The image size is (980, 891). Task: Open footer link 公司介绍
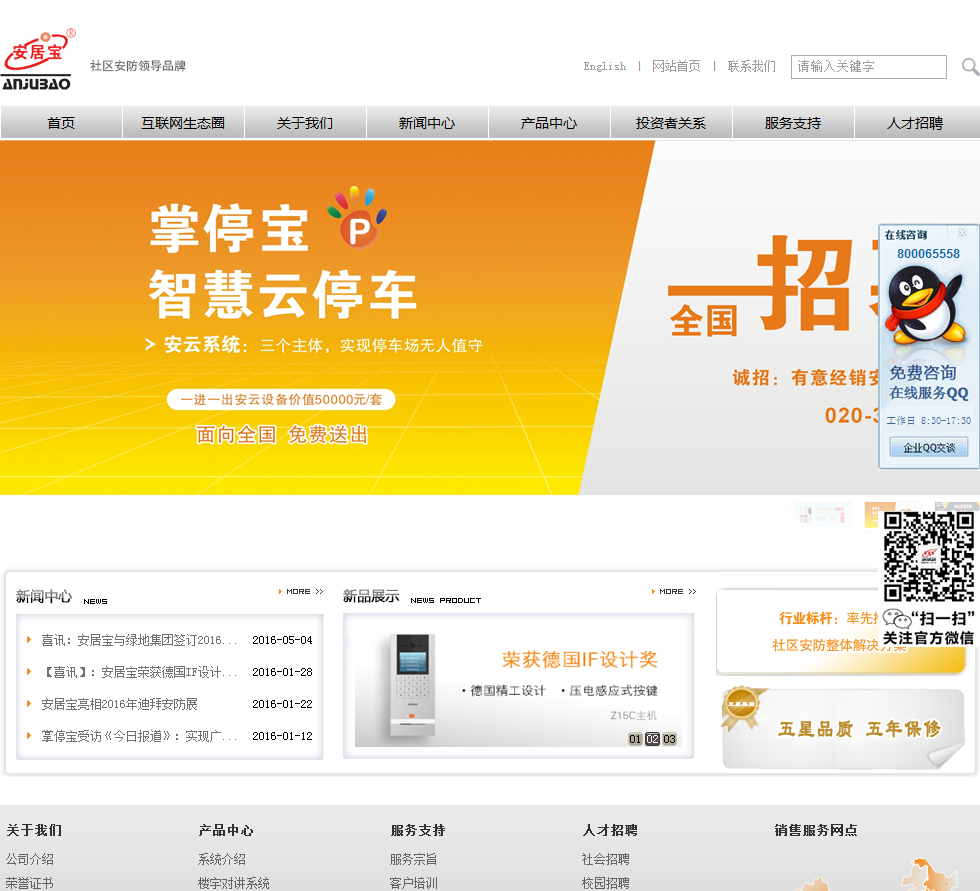point(30,859)
